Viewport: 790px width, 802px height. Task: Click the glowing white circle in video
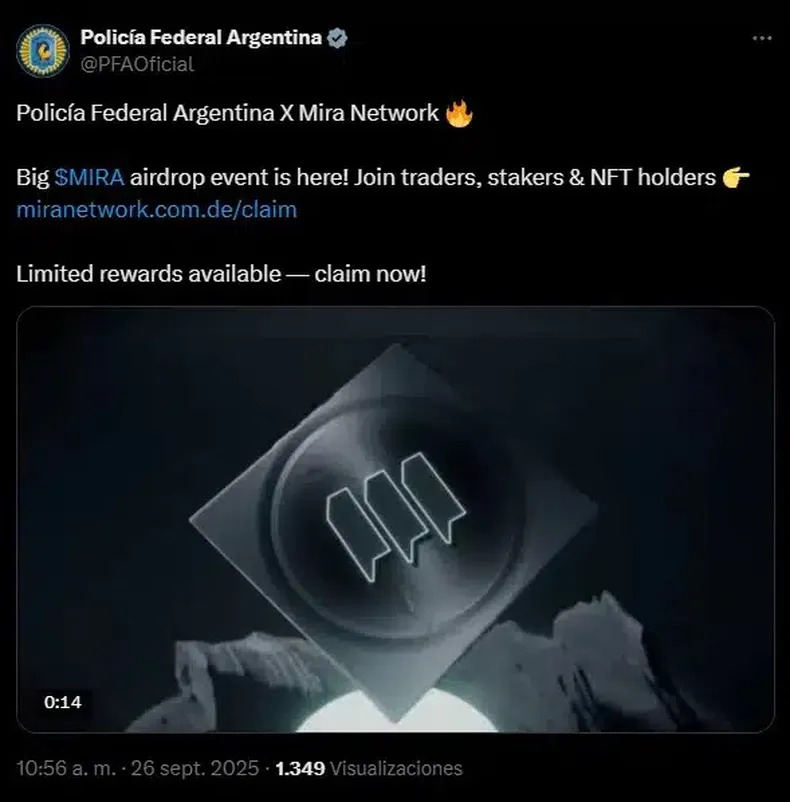click(396, 712)
